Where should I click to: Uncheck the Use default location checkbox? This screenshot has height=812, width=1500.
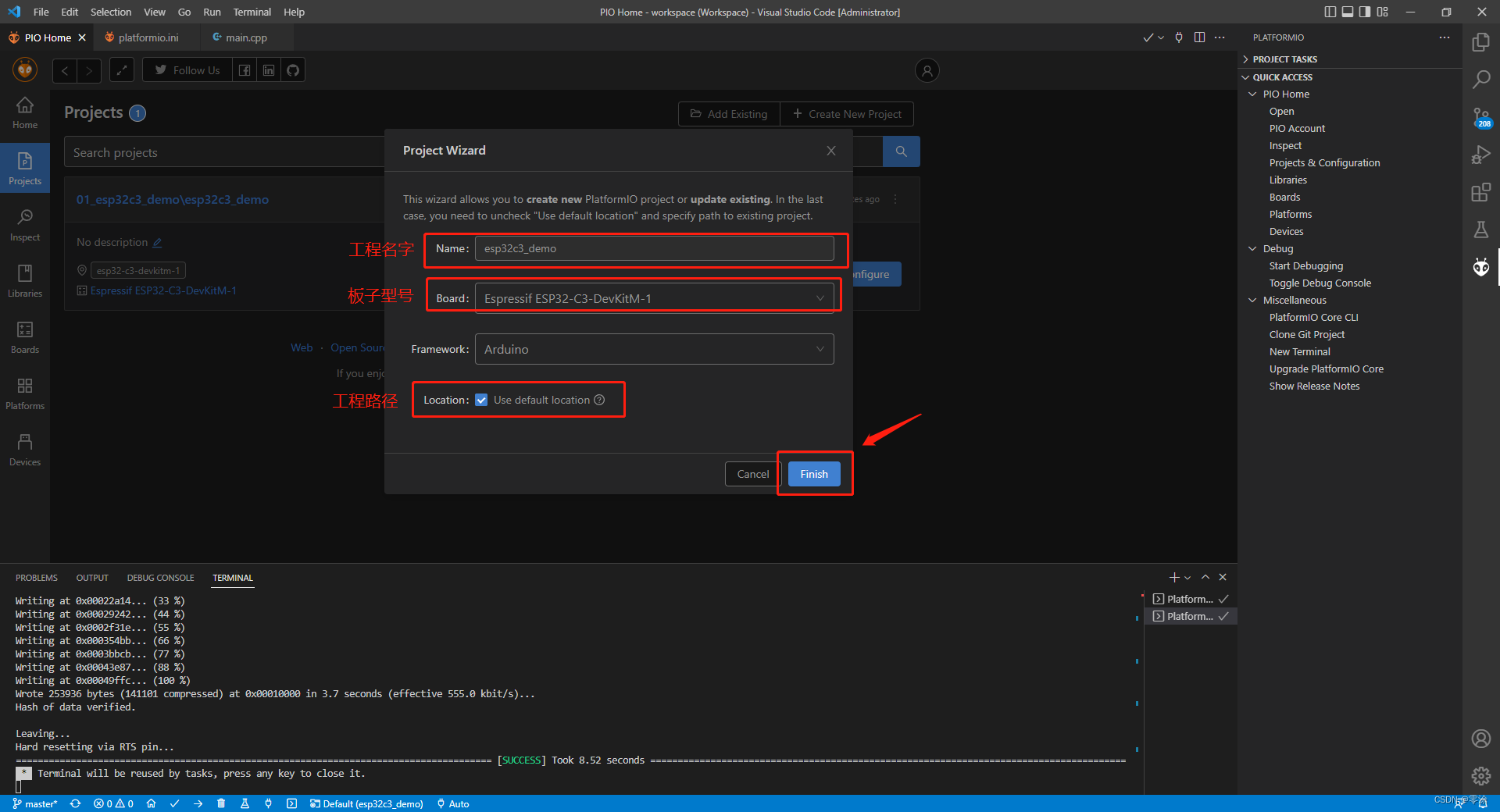481,400
